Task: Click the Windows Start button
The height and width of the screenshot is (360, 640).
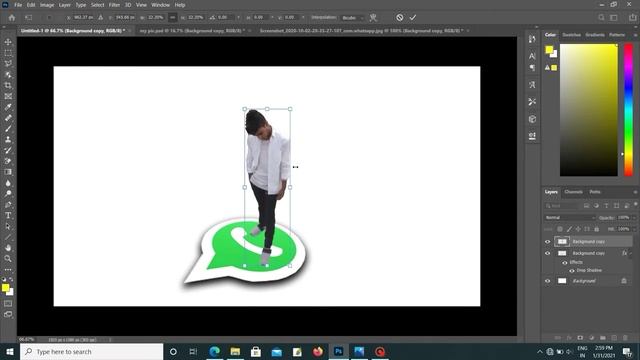Action: click(x=9, y=351)
